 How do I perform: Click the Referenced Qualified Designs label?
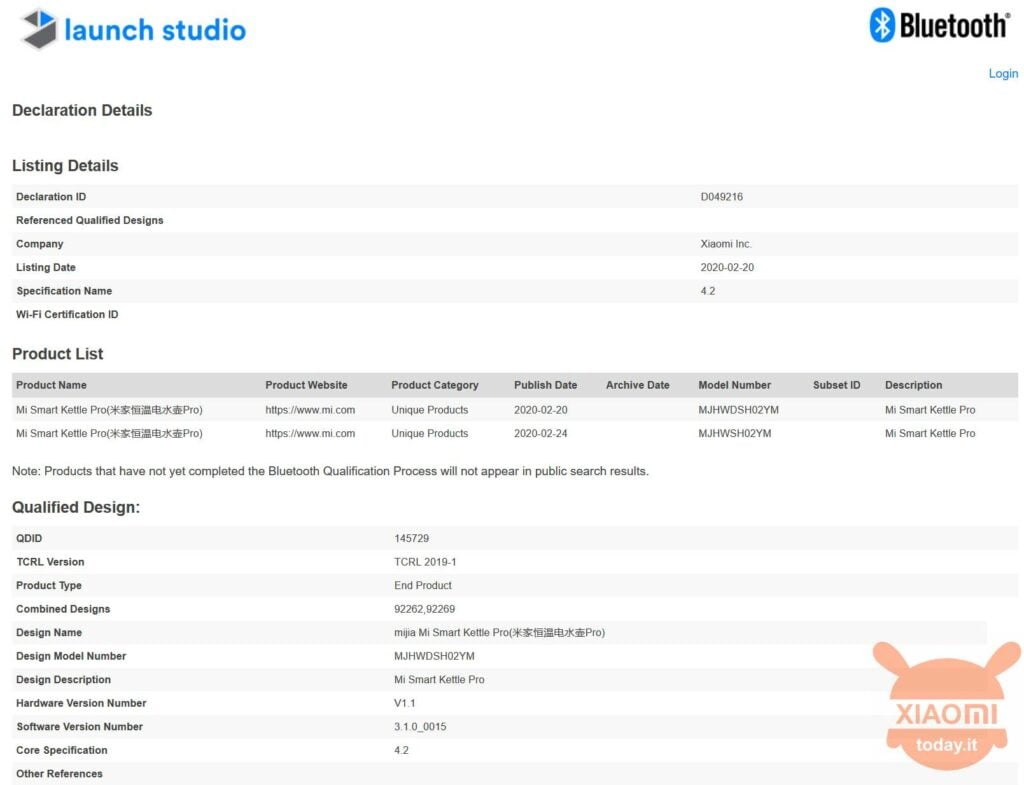[89, 220]
